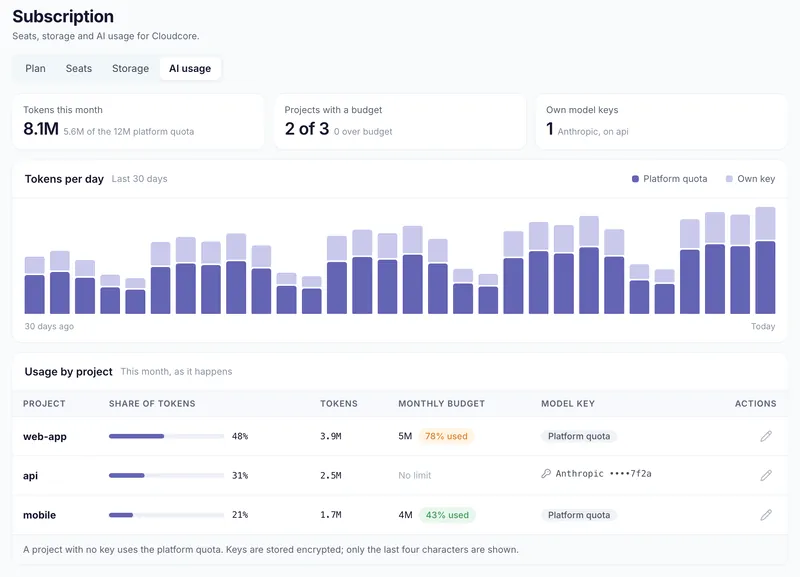Click the mobile project name
The image size is (800, 577).
click(x=39, y=515)
